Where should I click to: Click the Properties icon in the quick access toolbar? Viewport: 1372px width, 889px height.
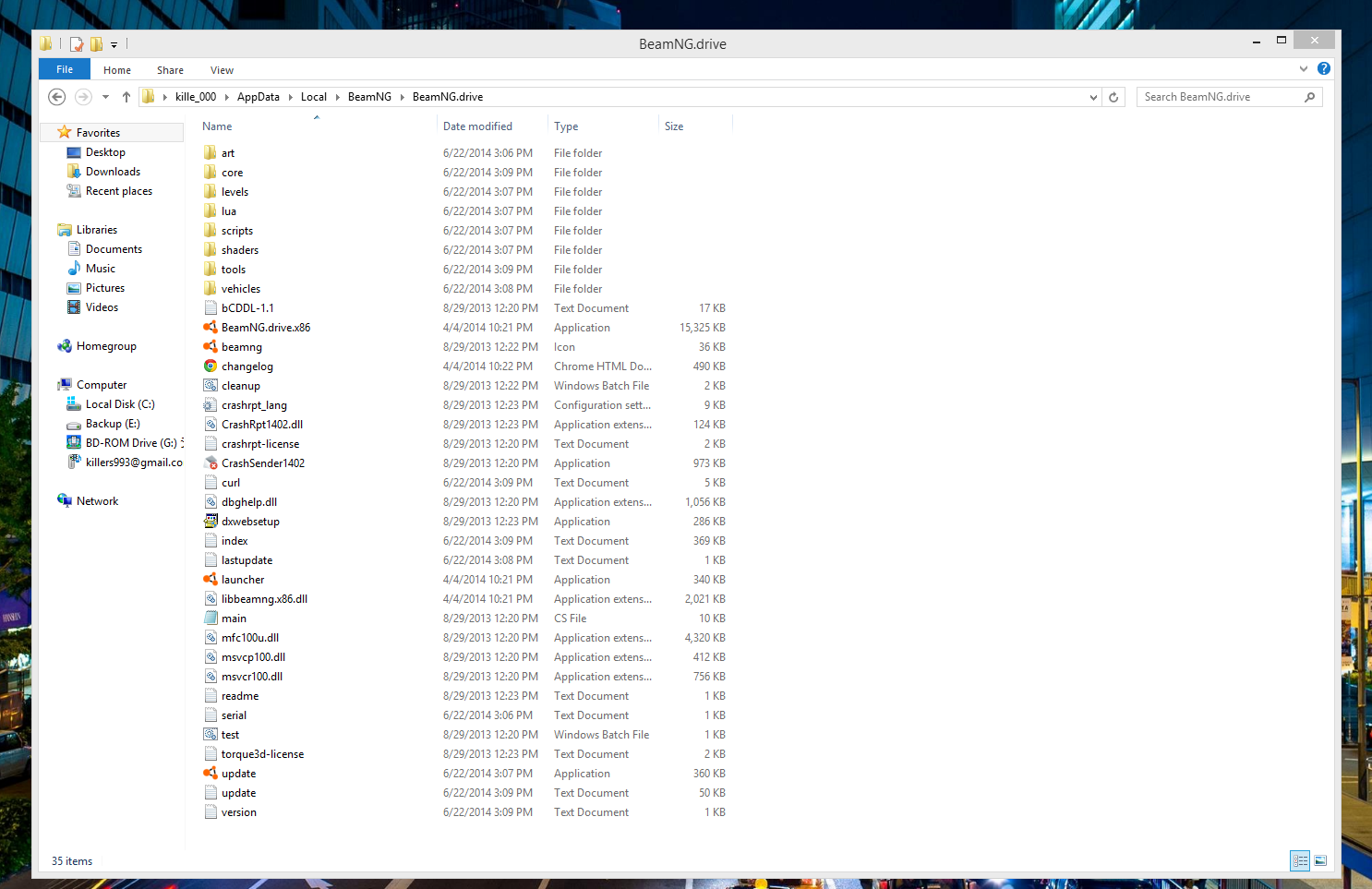click(x=77, y=43)
